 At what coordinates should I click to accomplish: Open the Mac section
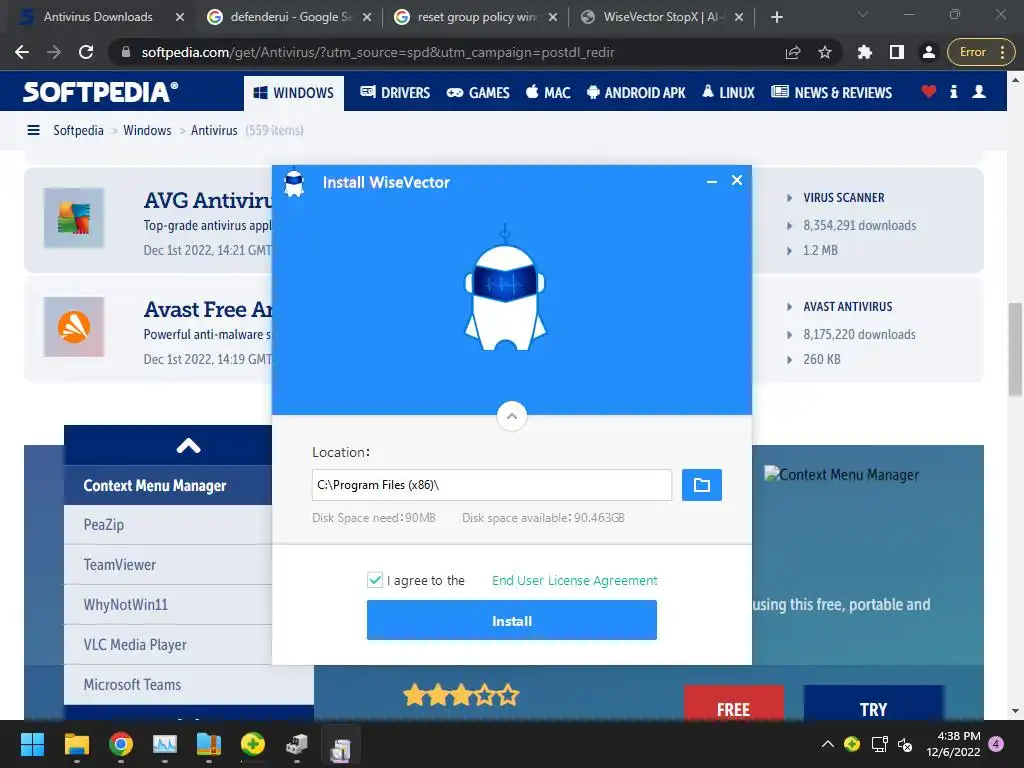[548, 93]
